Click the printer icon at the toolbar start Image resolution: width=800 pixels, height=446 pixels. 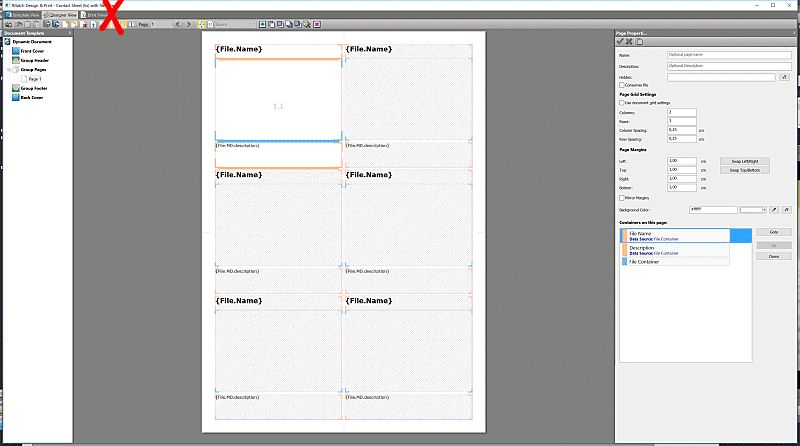point(8,24)
